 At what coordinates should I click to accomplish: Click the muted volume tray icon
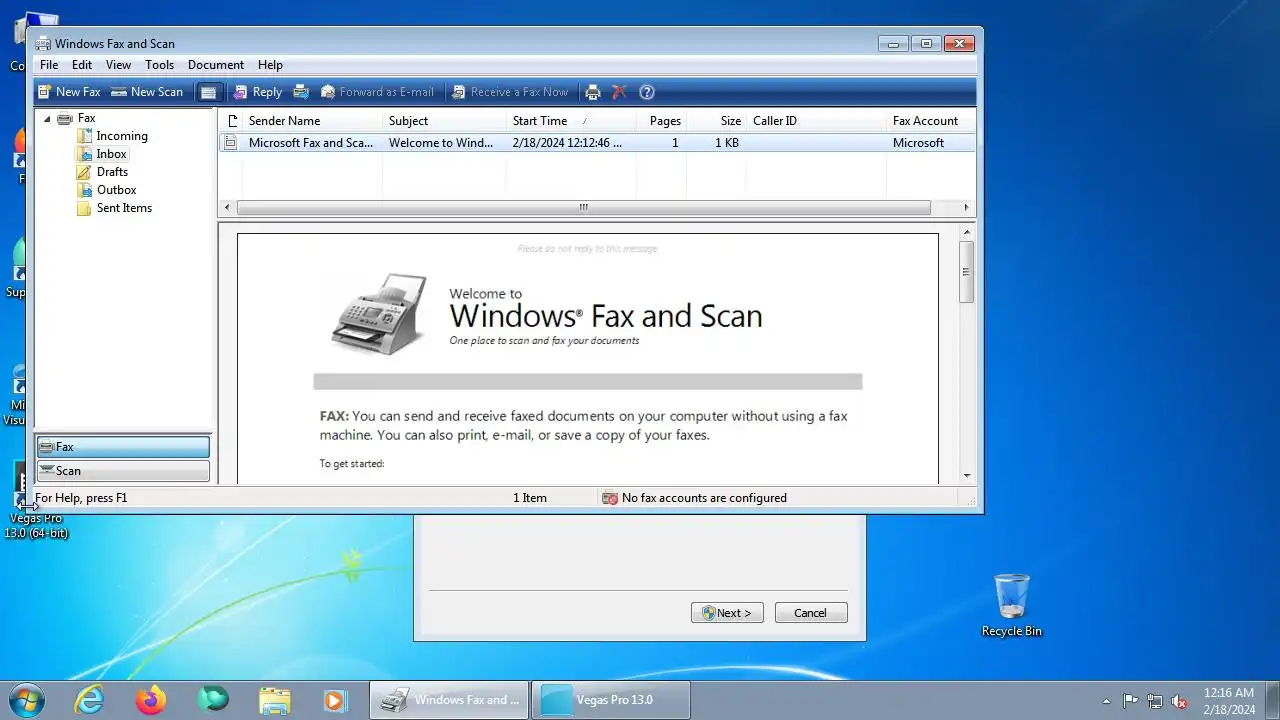1180,701
